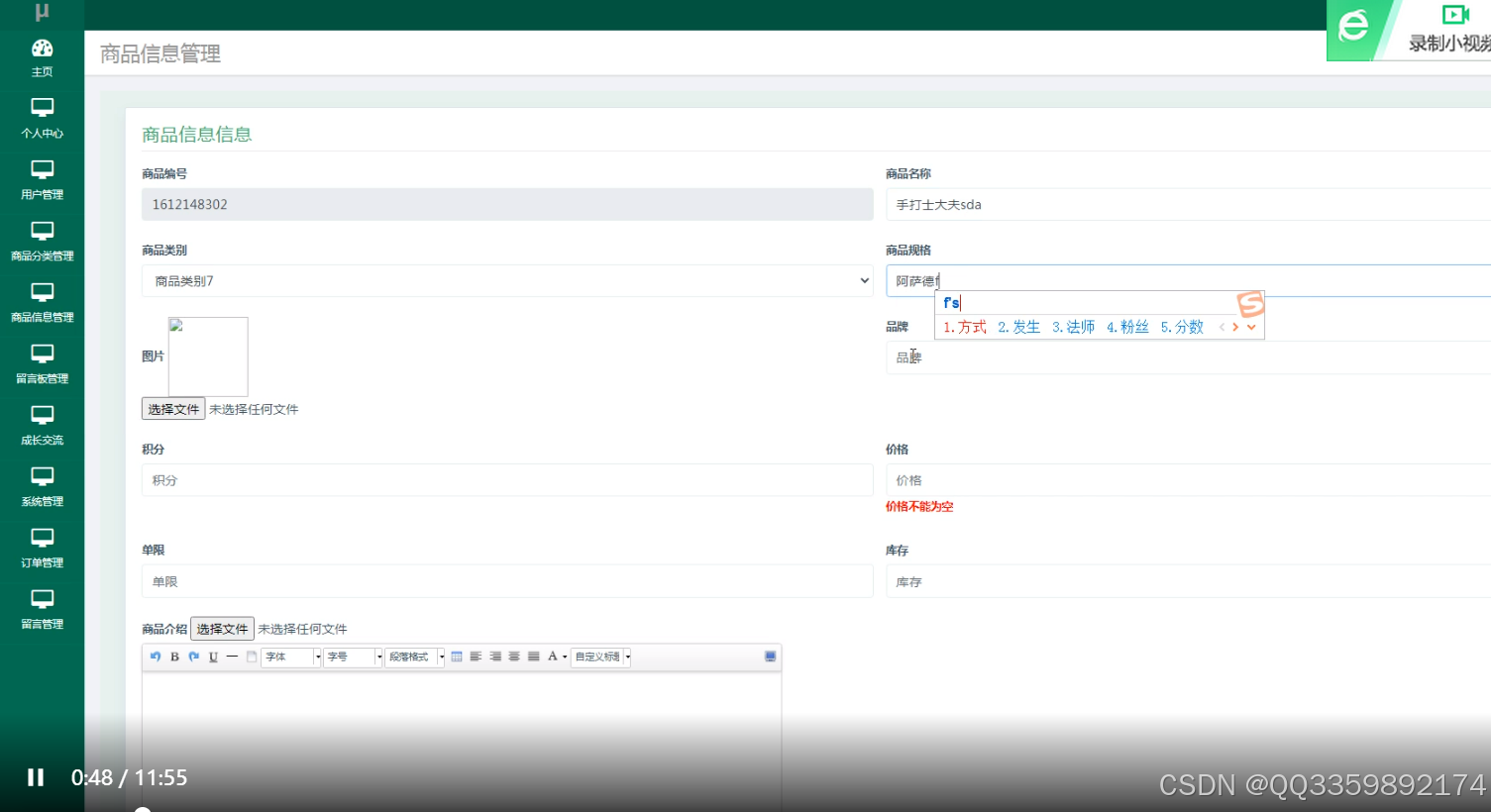Screen dimensions: 1491x812
Task: Expand IME candidate list down arrow
Action: click(x=1251, y=327)
